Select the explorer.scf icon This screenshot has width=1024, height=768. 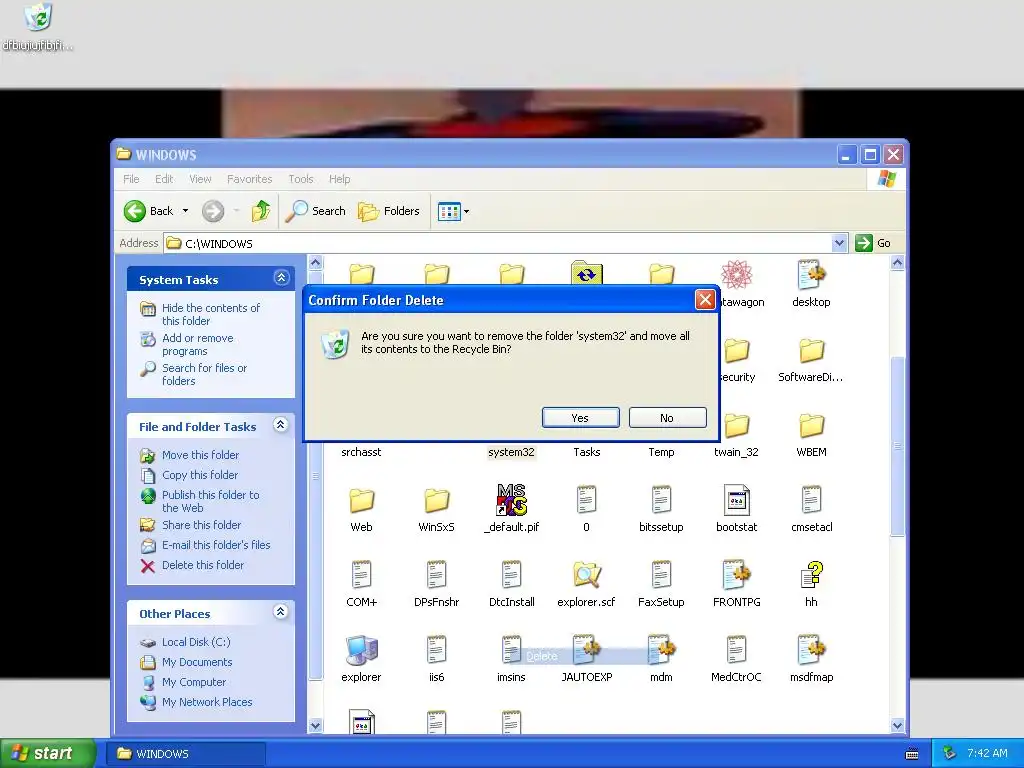[x=586, y=575]
